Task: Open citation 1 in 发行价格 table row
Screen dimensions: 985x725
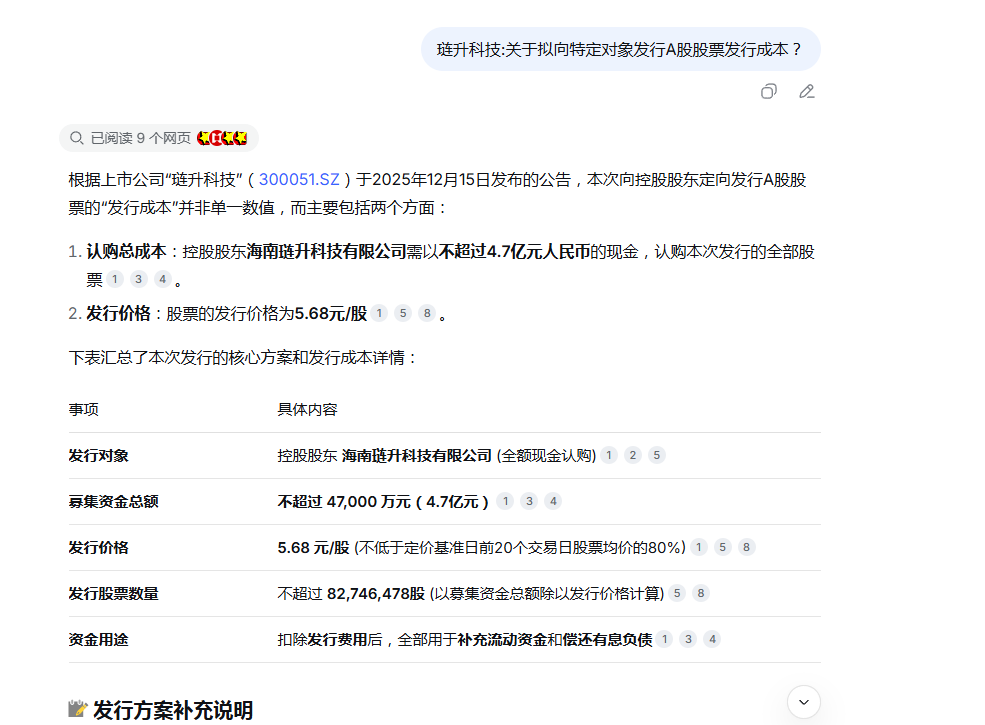Action: point(699,547)
